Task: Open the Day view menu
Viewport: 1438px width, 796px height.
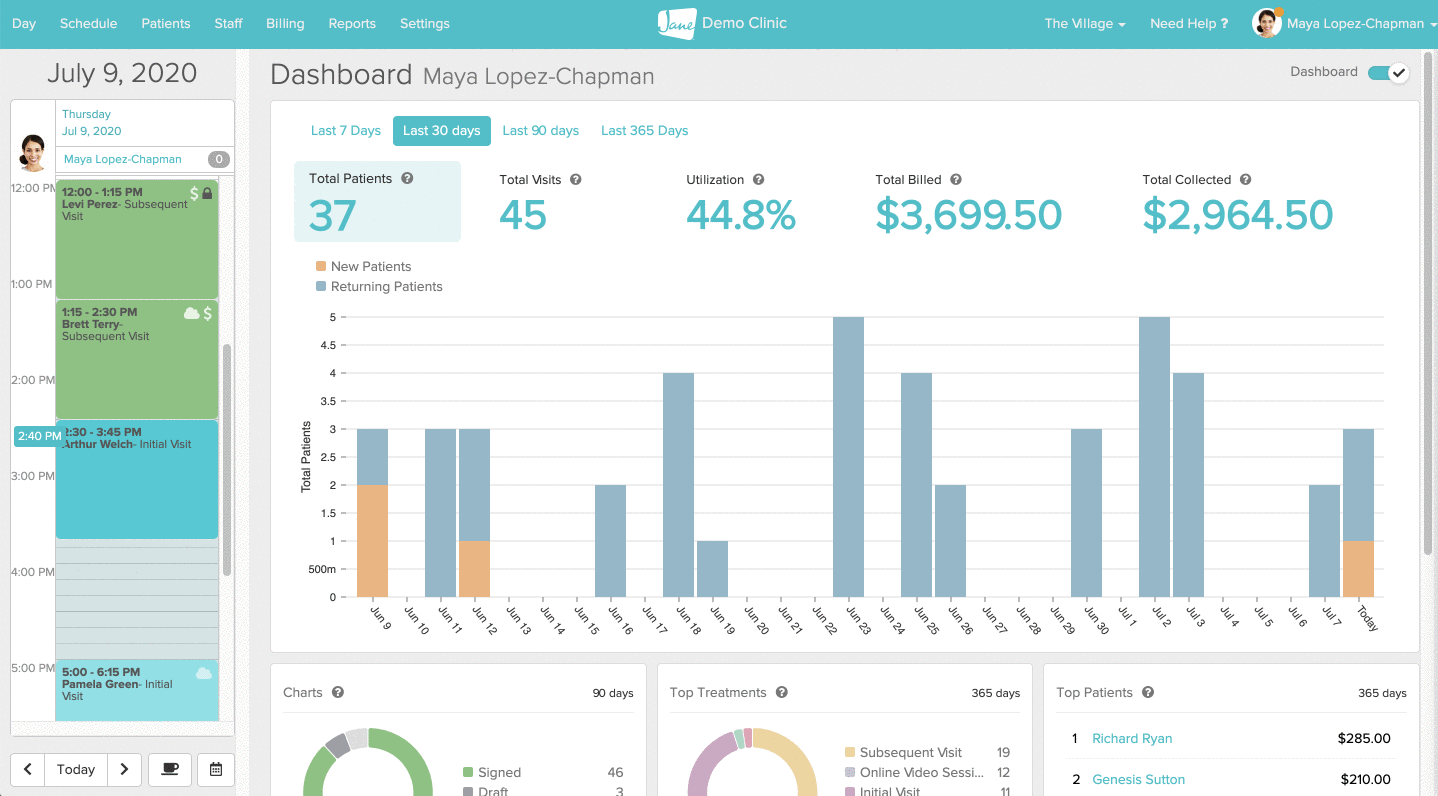Action: coord(24,23)
